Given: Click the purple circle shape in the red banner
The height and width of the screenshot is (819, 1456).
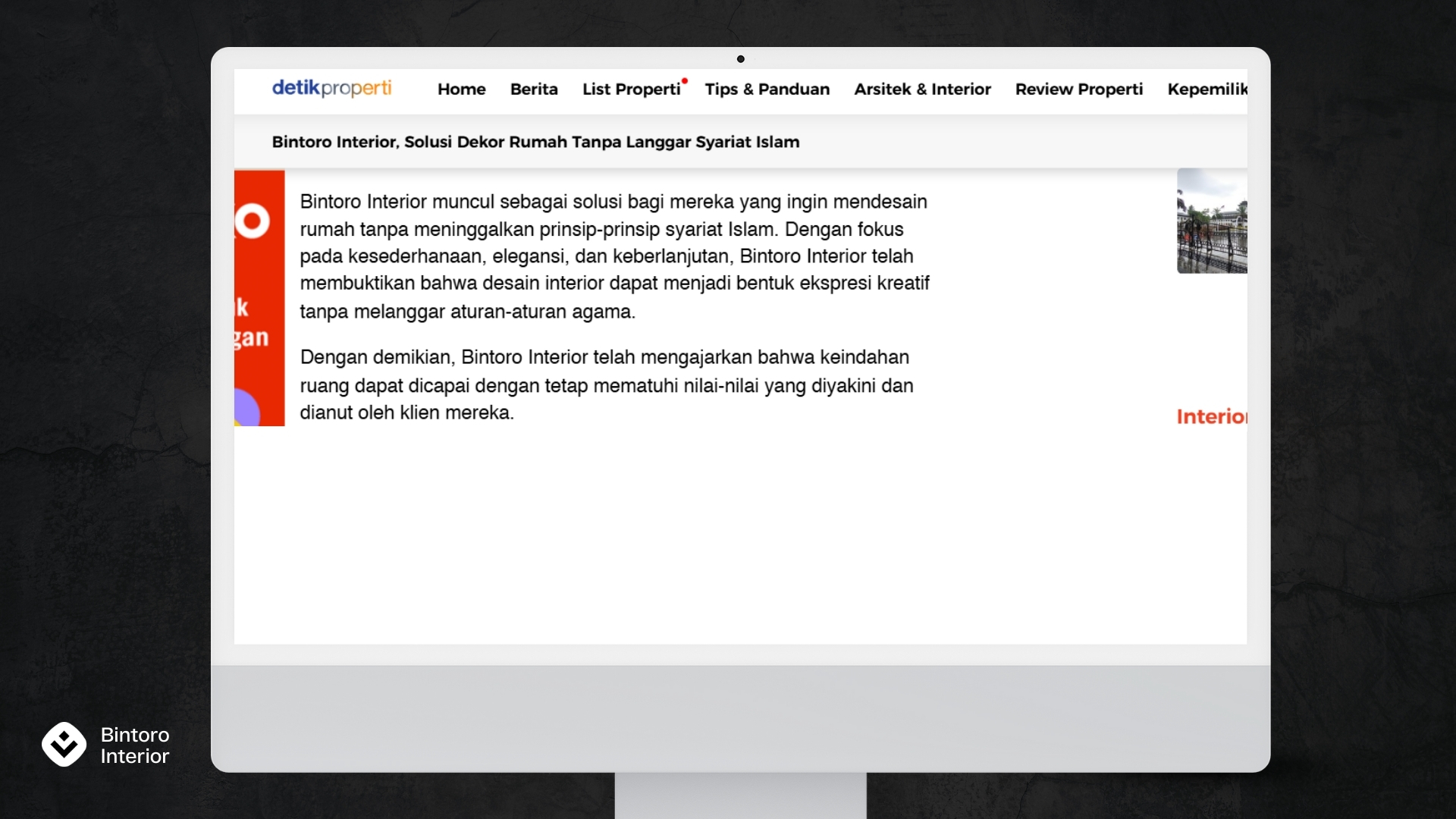Looking at the screenshot, I should pos(246,408).
